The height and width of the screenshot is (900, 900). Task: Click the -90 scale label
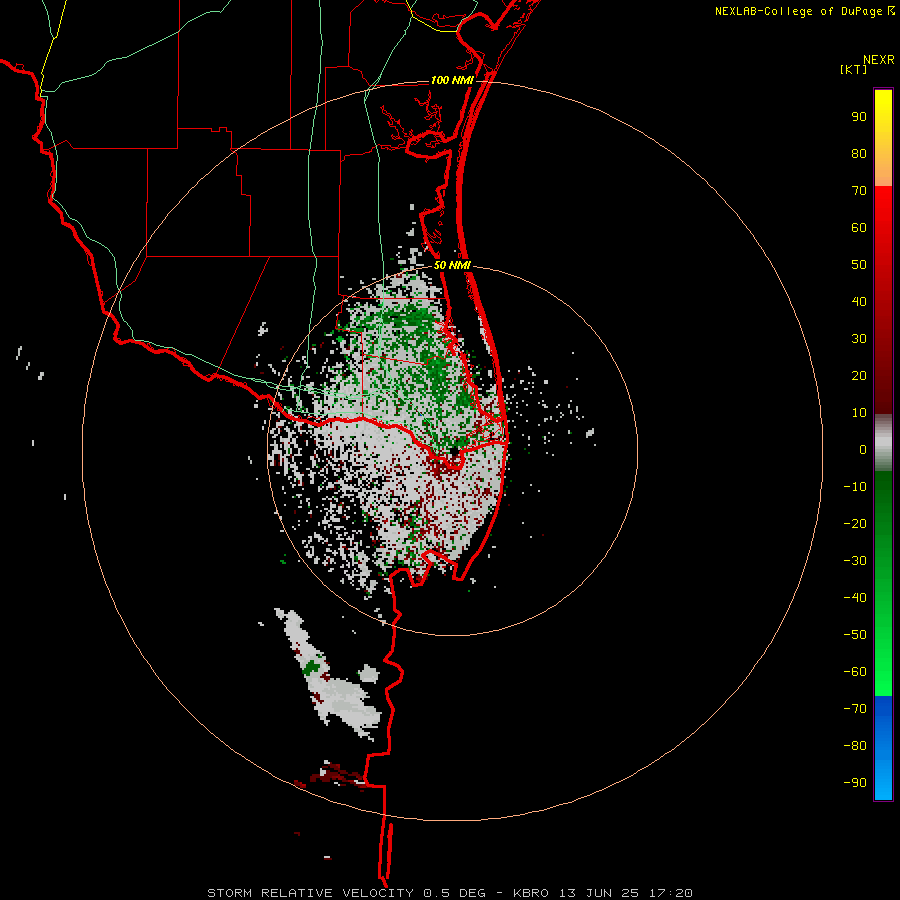[x=855, y=783]
